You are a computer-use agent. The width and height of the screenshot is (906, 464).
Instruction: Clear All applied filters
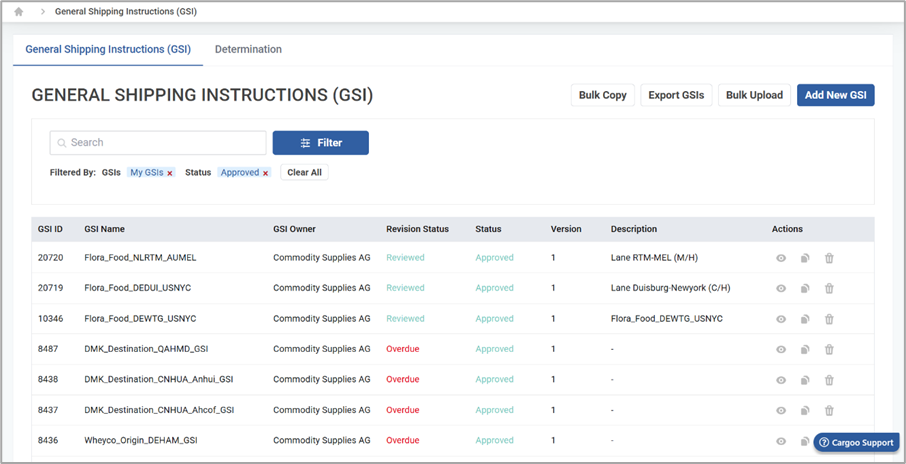(x=305, y=172)
